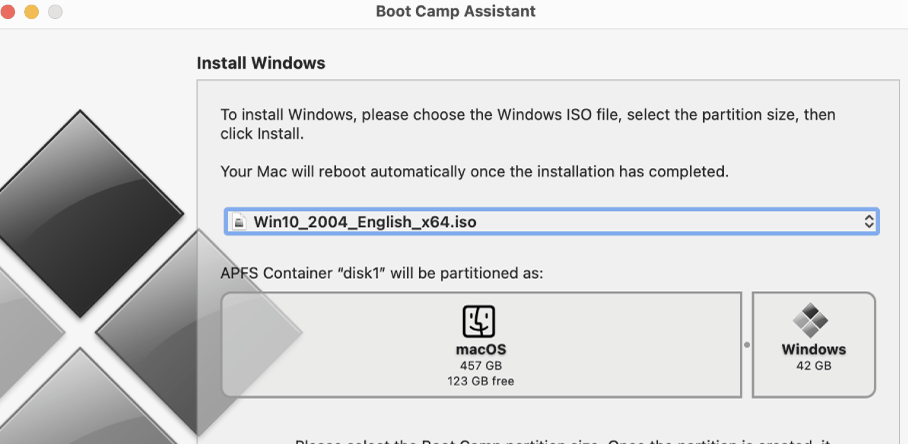Screen dimensions: 908x444
Task: Click the "457 GB" macOS size text
Action: (481, 366)
